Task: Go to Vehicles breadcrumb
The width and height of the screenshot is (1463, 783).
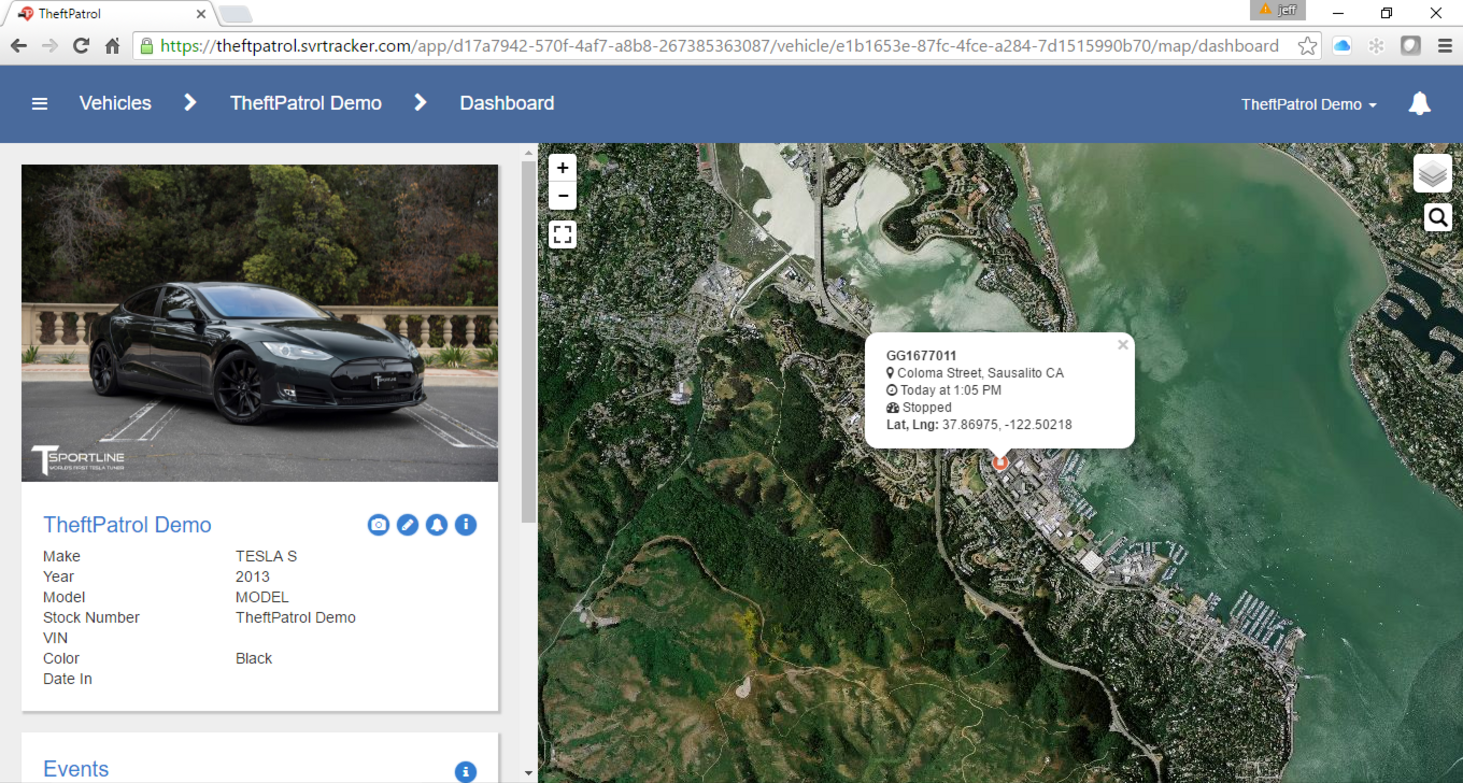Action: (x=115, y=103)
